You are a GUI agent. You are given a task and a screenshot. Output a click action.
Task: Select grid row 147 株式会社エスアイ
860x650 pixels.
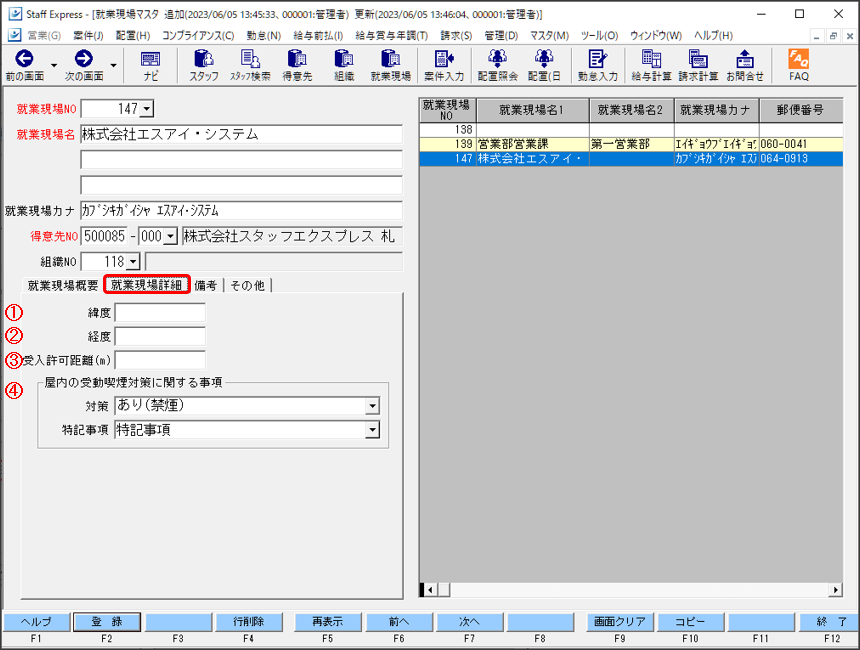tap(631, 159)
